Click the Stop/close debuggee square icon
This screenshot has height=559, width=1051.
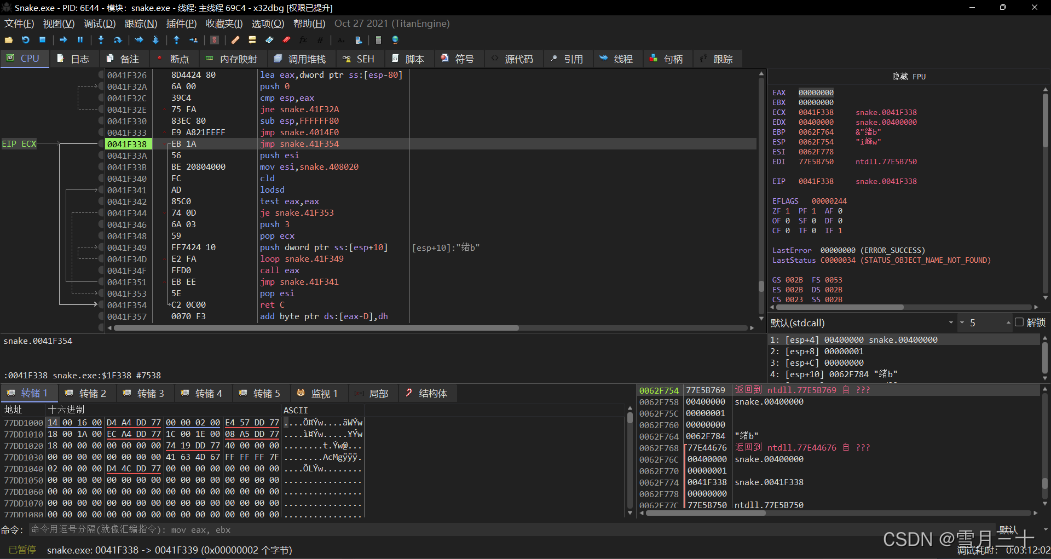point(42,40)
